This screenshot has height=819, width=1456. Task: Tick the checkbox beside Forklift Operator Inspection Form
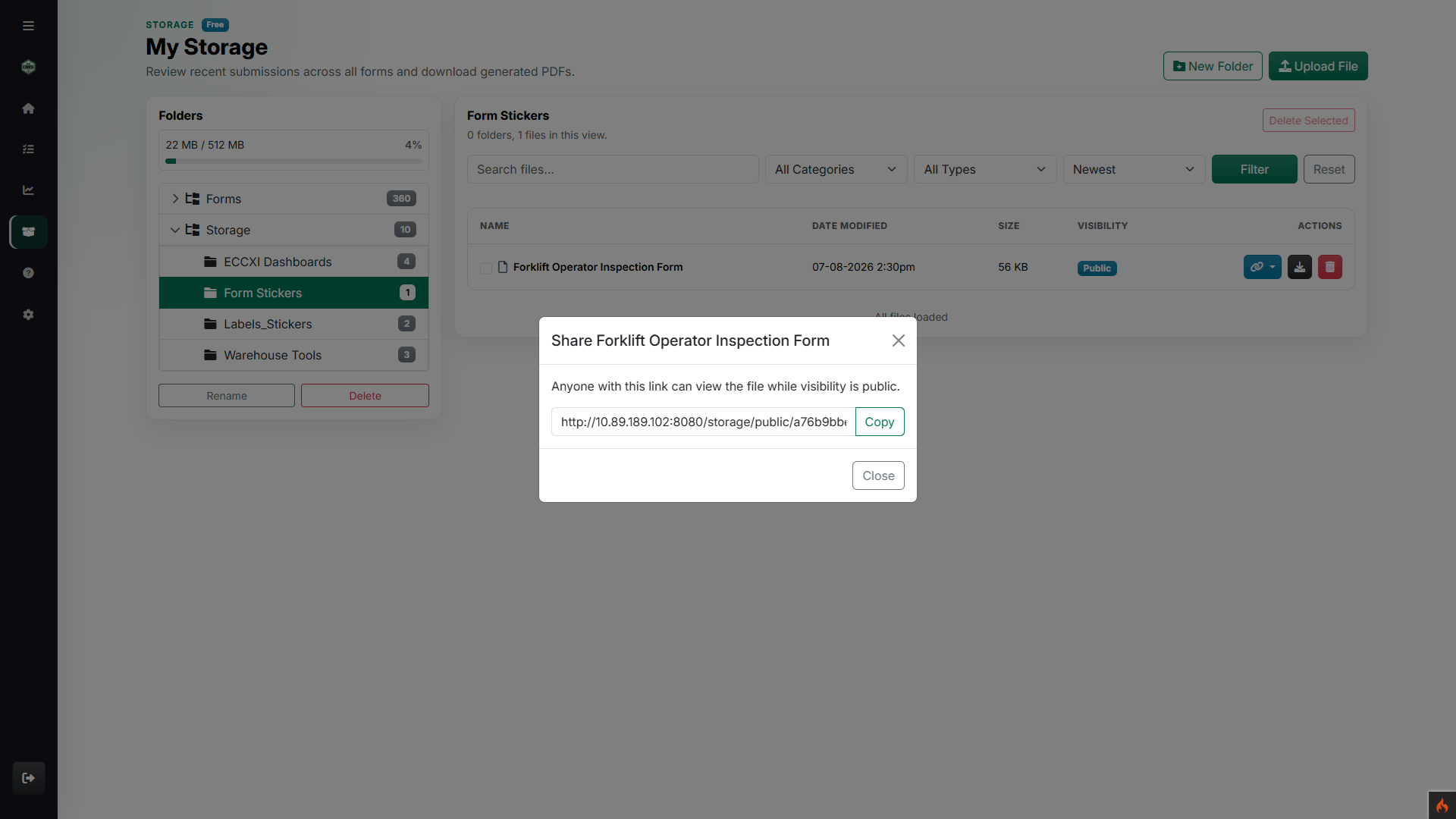click(x=486, y=268)
